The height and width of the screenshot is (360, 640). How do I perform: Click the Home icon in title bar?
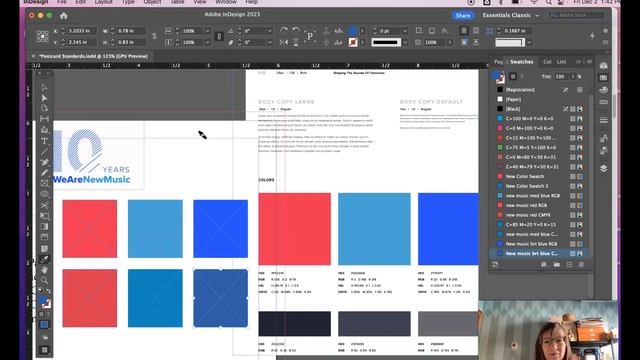64,16
